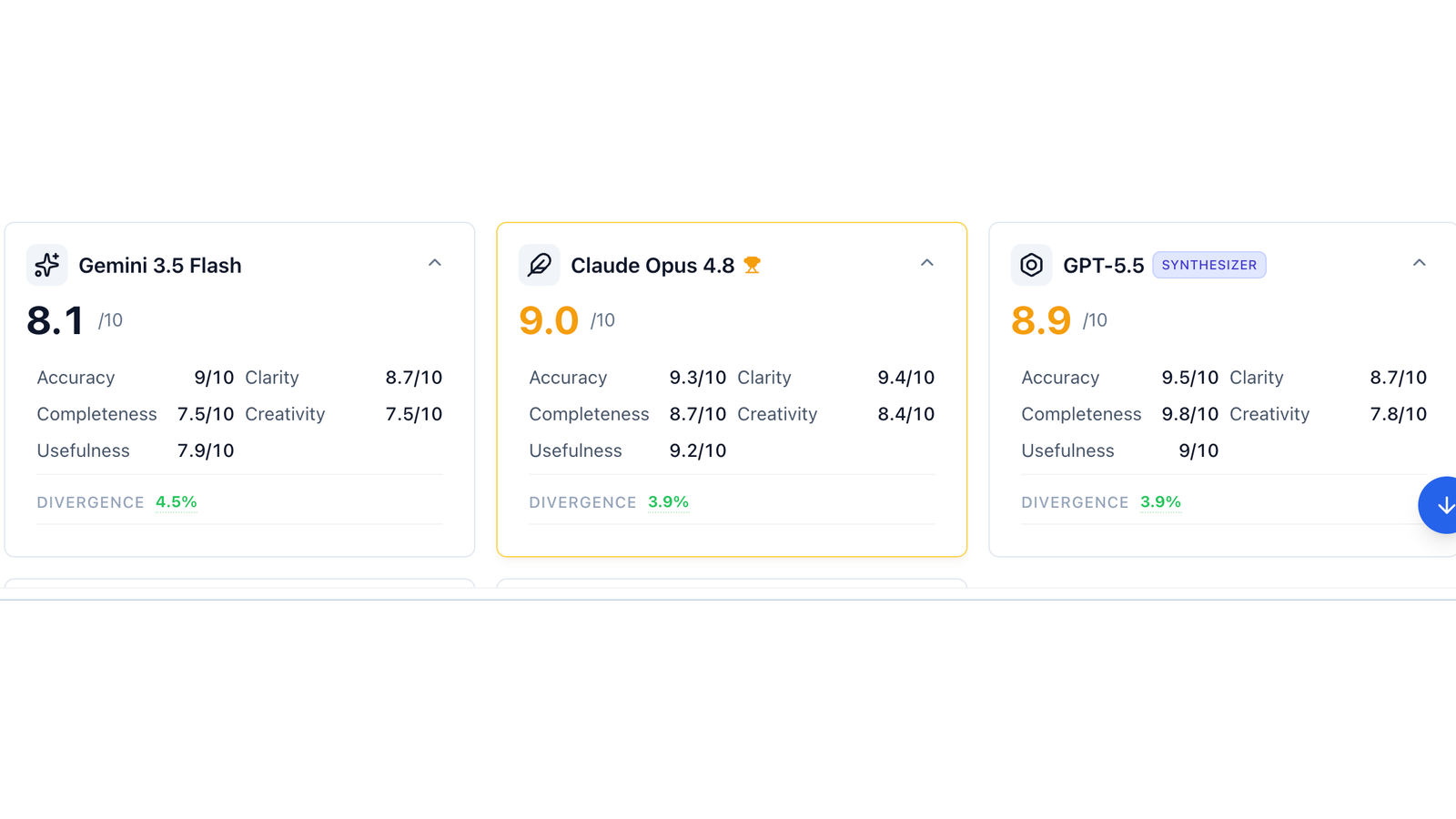Click GPT-5.5 Creativity score 7.8/10
This screenshot has height=819, width=1456.
tap(1399, 414)
